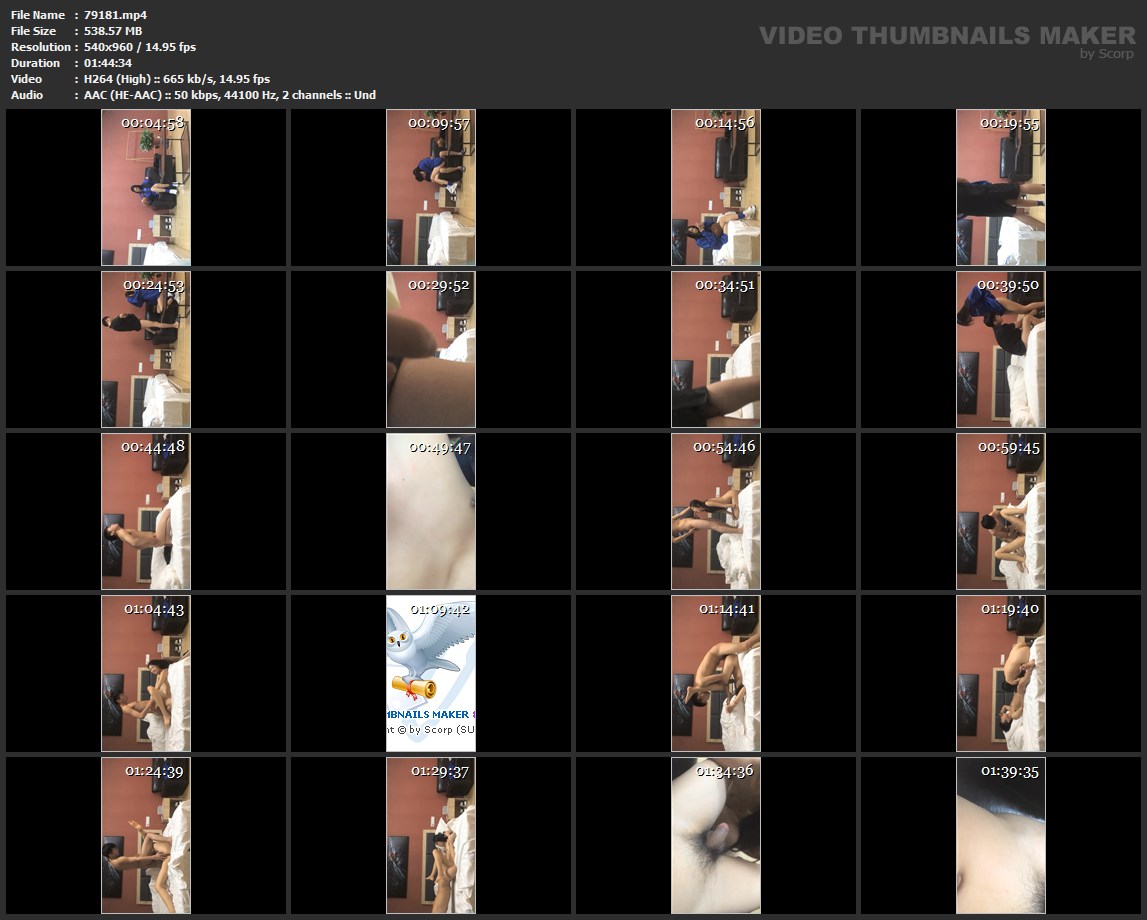Click the Duration value 01:44:34
The height and width of the screenshot is (920, 1147).
[108, 63]
